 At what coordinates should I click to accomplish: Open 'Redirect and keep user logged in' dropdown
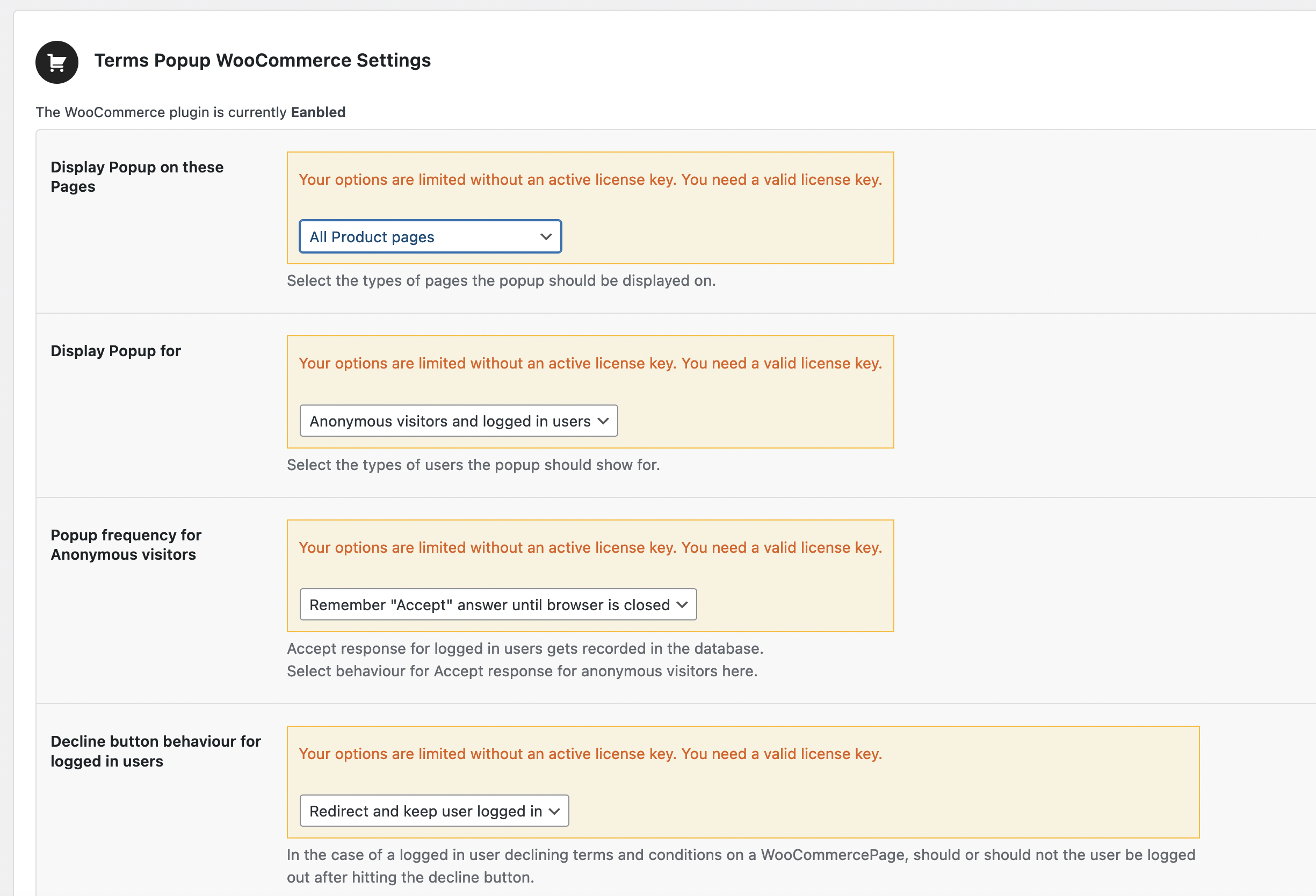[x=435, y=811]
